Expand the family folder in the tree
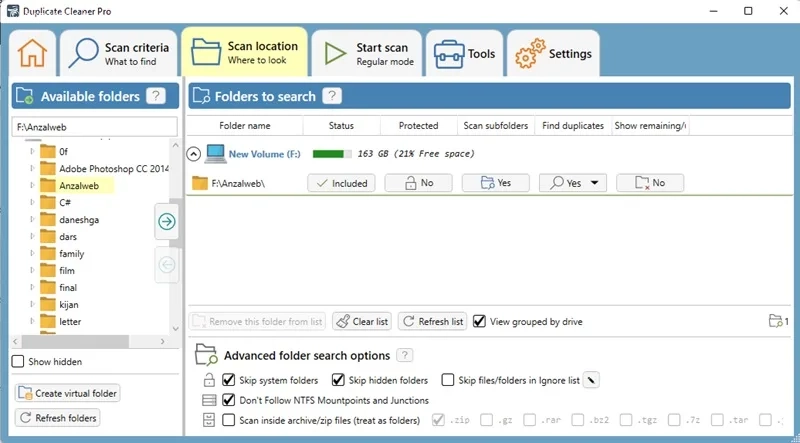This screenshot has width=800, height=443. 32,253
